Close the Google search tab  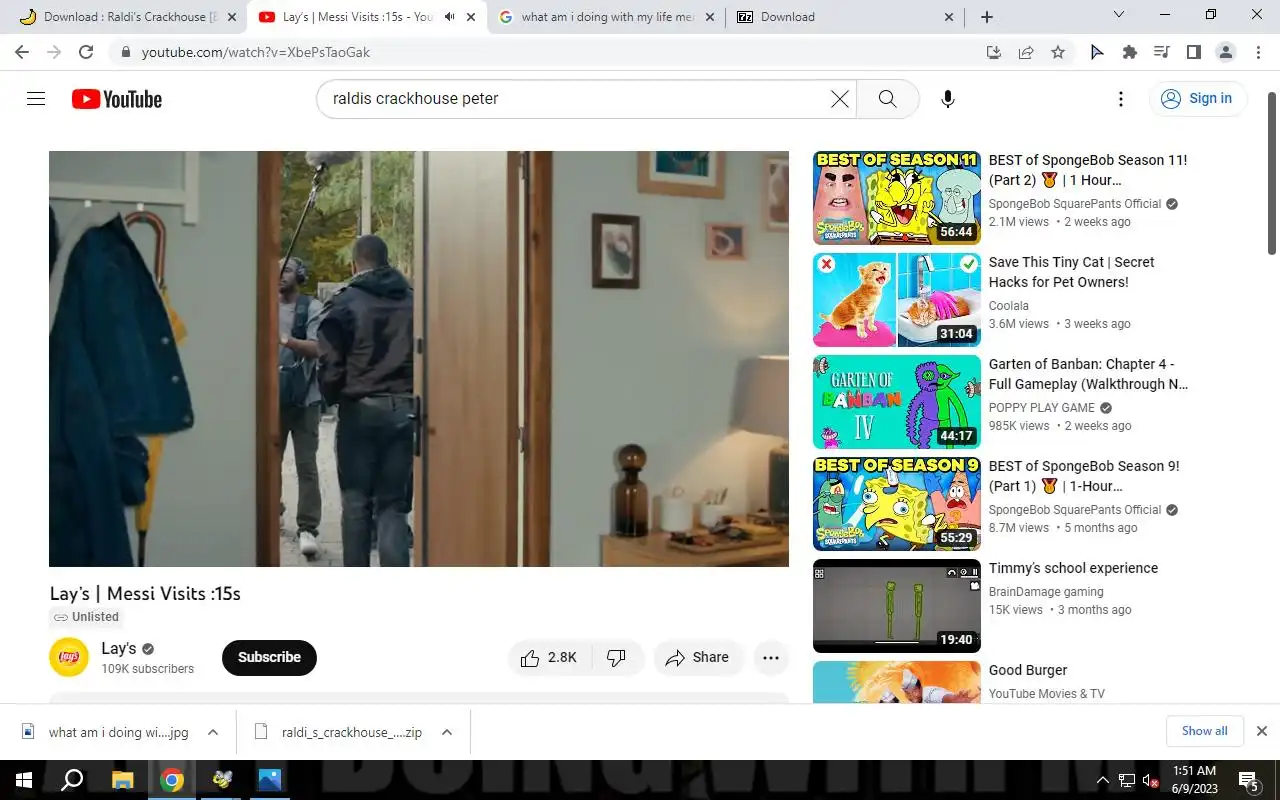point(710,17)
